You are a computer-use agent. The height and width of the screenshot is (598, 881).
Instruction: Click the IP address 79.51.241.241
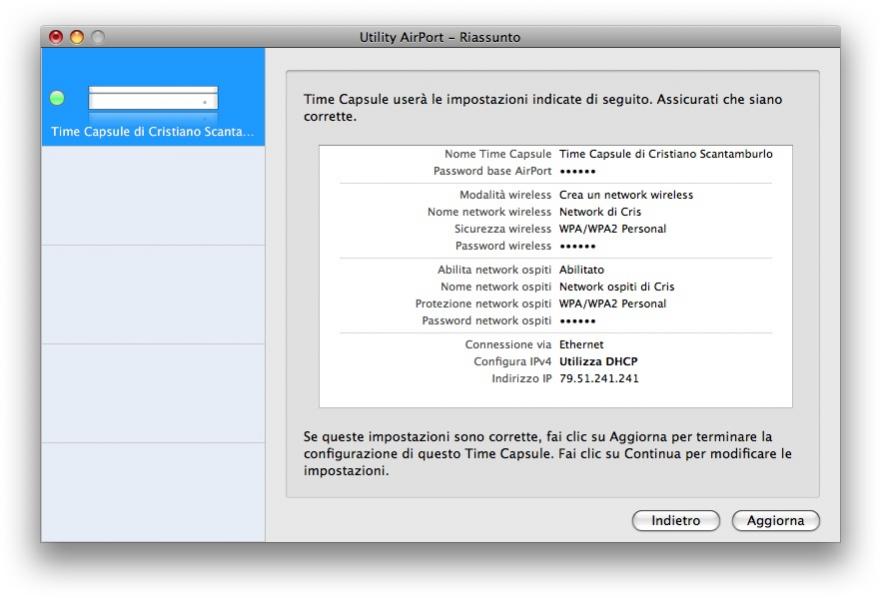coord(599,378)
